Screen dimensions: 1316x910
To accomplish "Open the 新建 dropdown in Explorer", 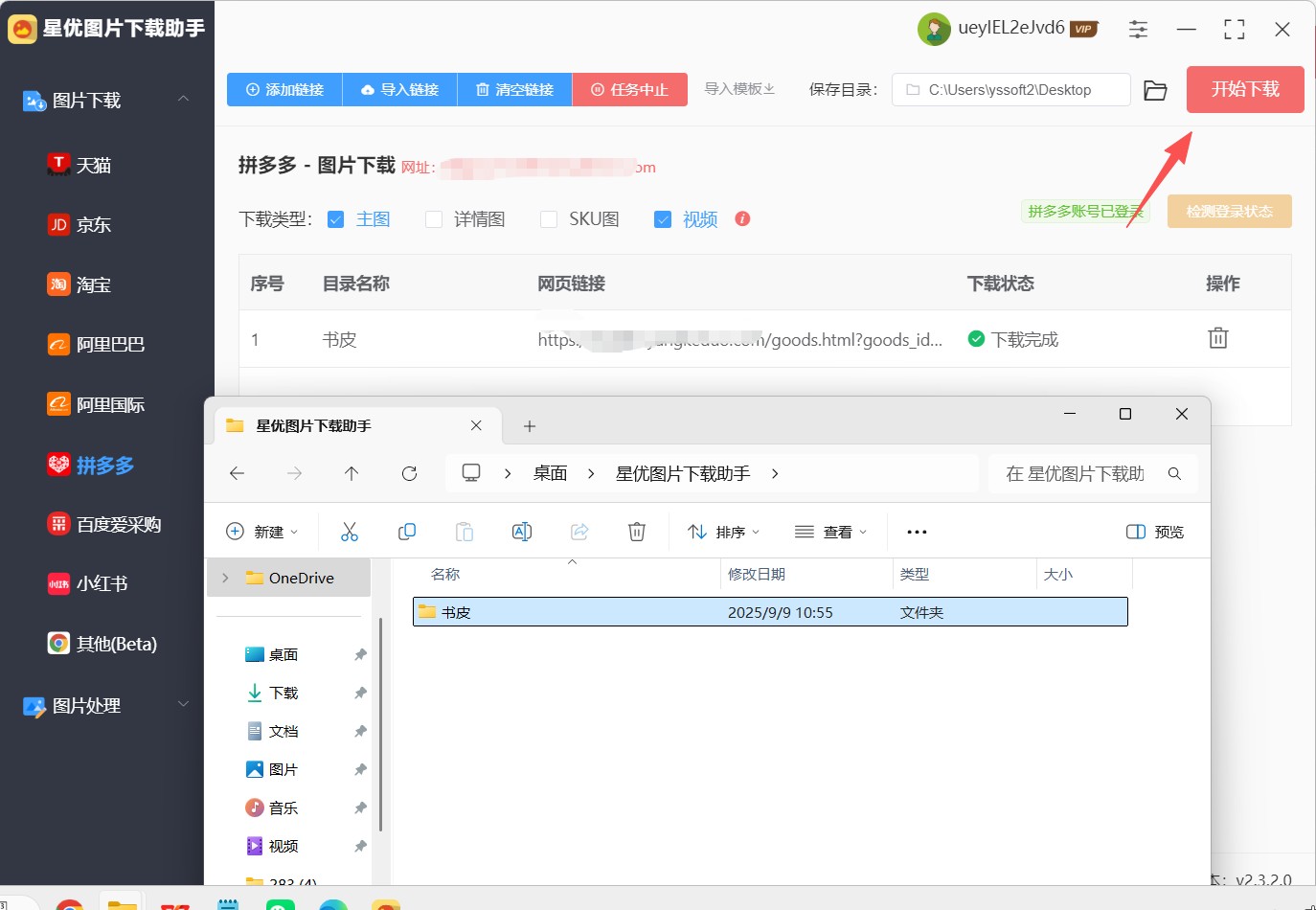I will click(262, 532).
